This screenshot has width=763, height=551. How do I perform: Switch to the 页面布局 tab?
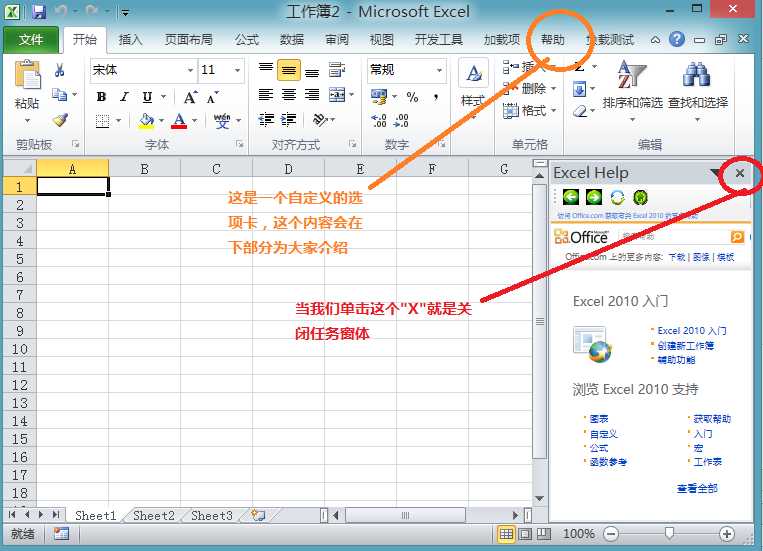coord(188,40)
